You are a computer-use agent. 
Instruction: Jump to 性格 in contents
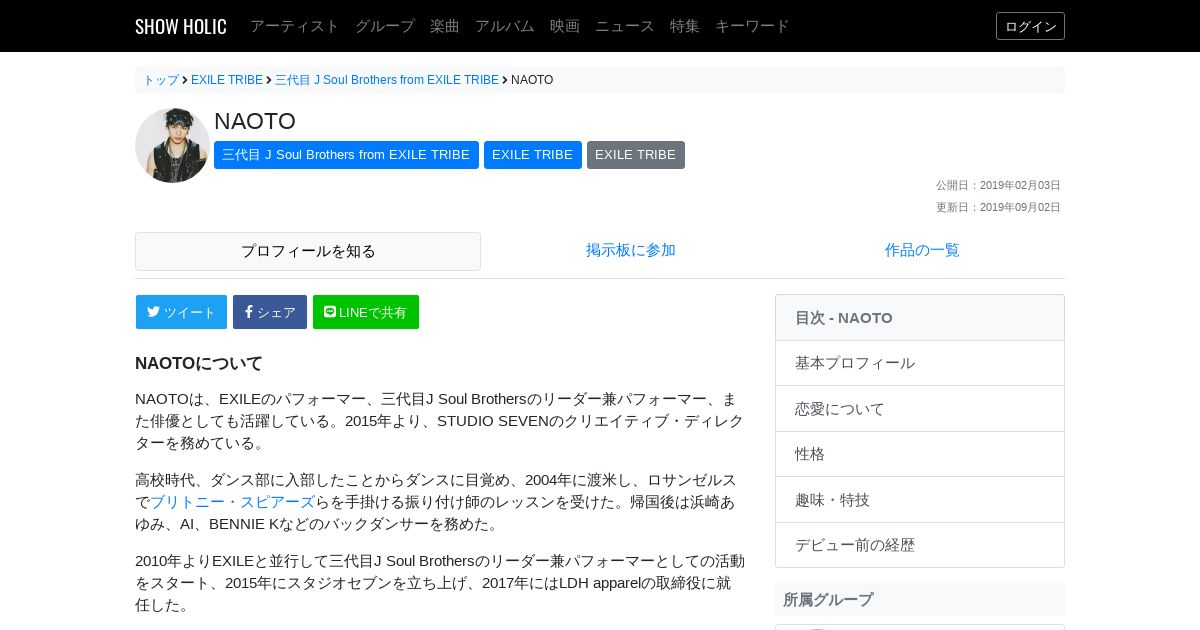point(920,454)
